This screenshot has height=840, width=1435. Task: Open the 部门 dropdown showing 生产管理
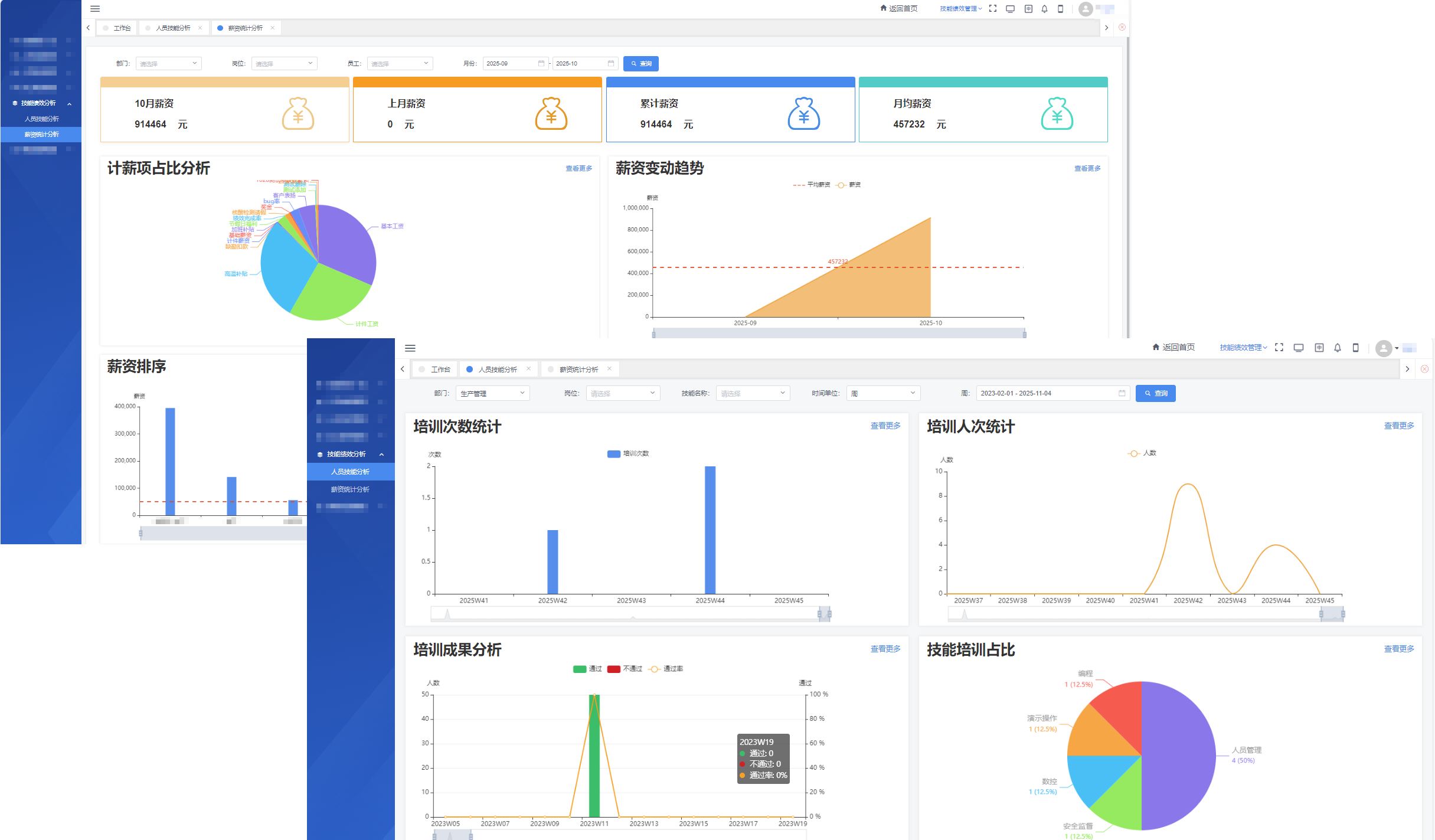coord(492,393)
